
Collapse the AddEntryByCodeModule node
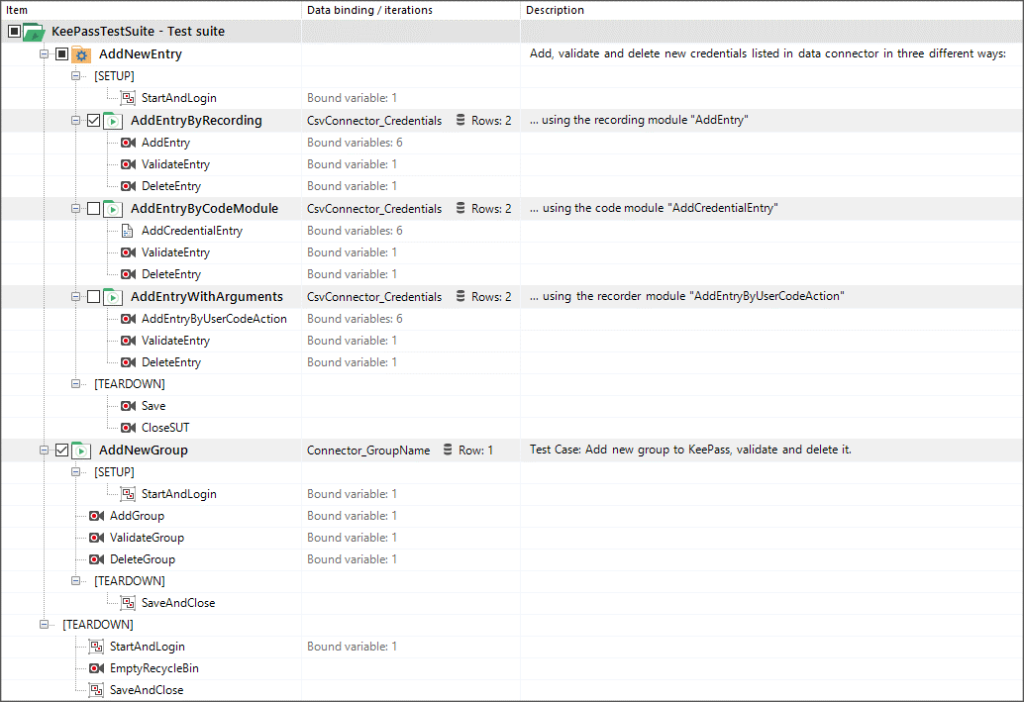tap(76, 209)
